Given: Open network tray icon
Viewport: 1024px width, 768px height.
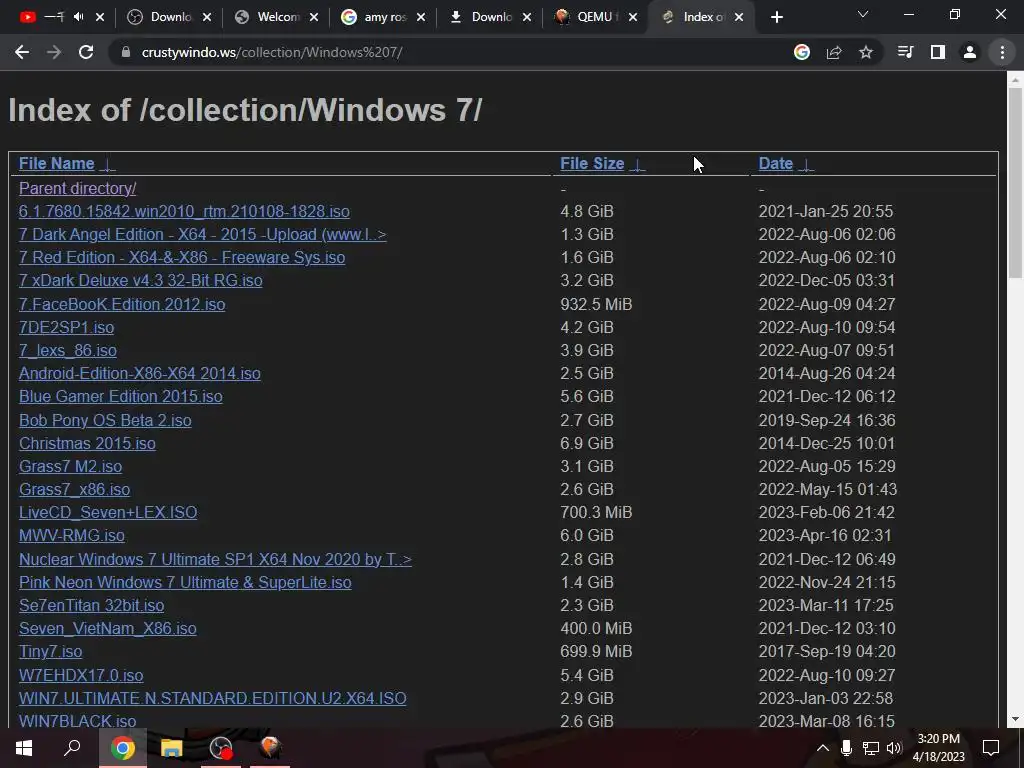Looking at the screenshot, I should point(870,748).
